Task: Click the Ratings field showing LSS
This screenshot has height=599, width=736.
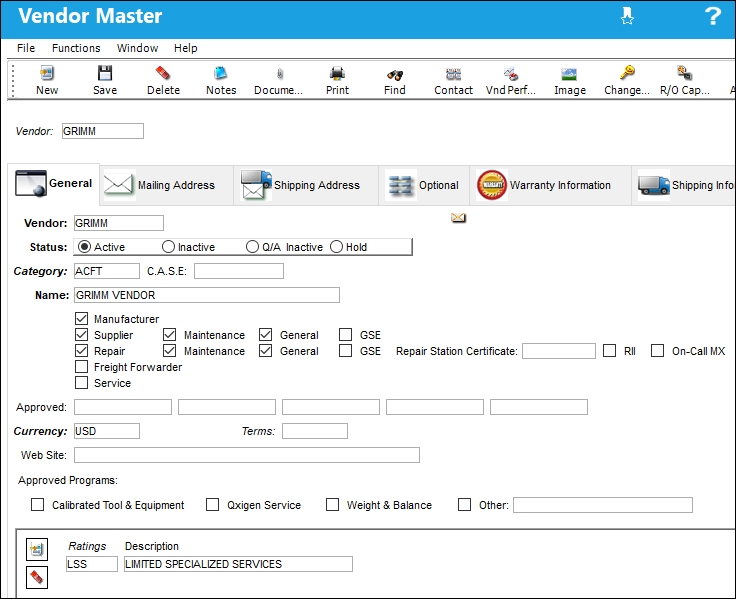Action: click(x=92, y=564)
